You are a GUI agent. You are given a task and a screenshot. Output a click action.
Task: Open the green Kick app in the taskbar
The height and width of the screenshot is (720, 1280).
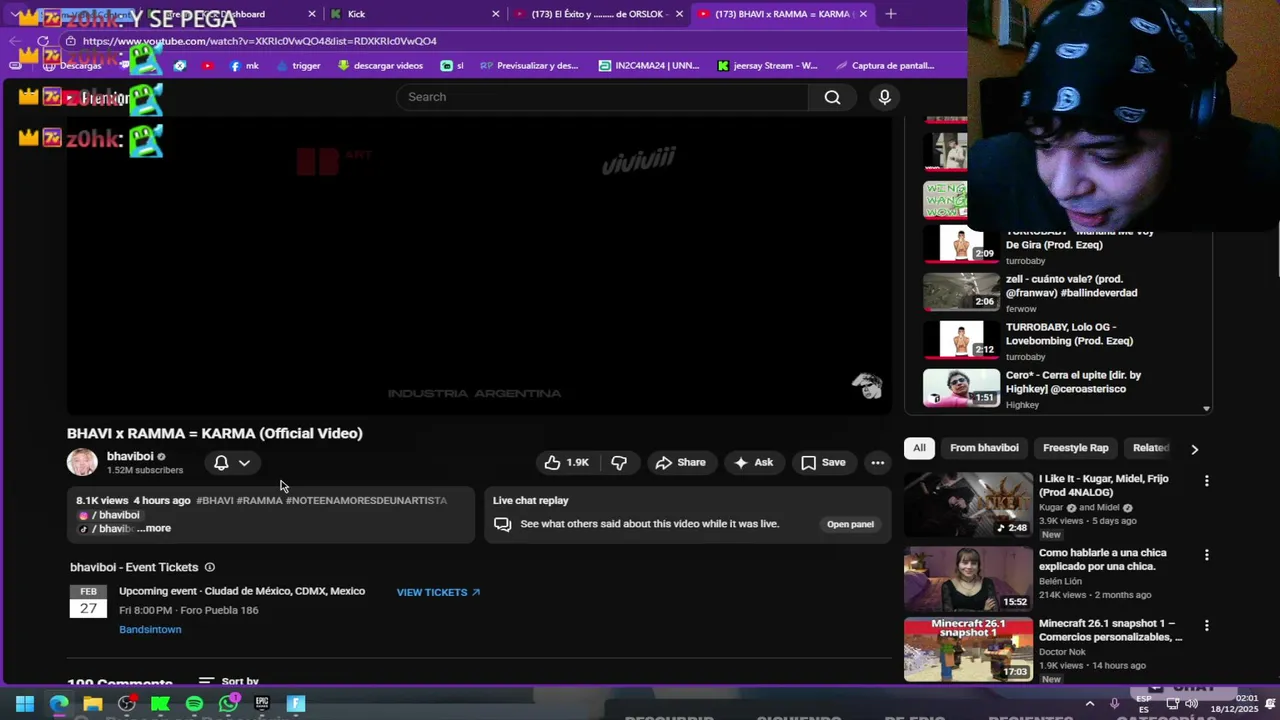pyautogui.click(x=160, y=703)
